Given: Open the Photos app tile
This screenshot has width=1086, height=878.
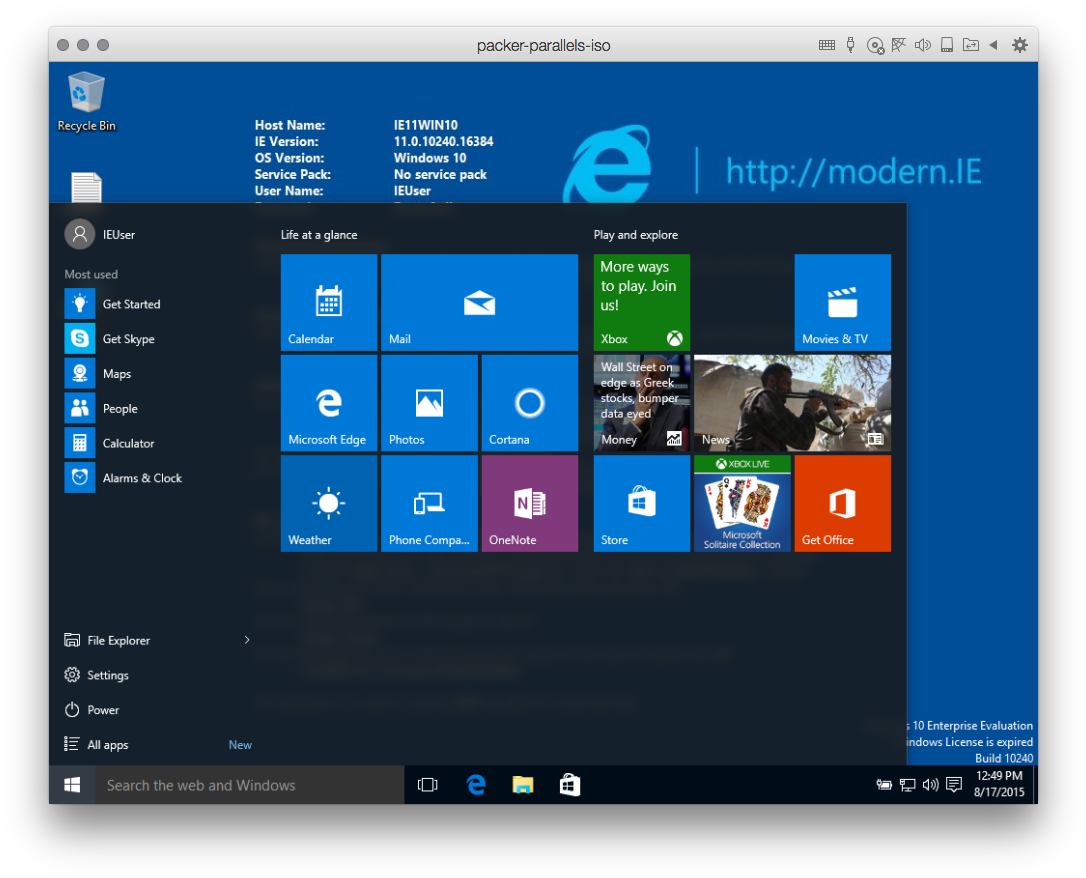Looking at the screenshot, I should click(429, 402).
